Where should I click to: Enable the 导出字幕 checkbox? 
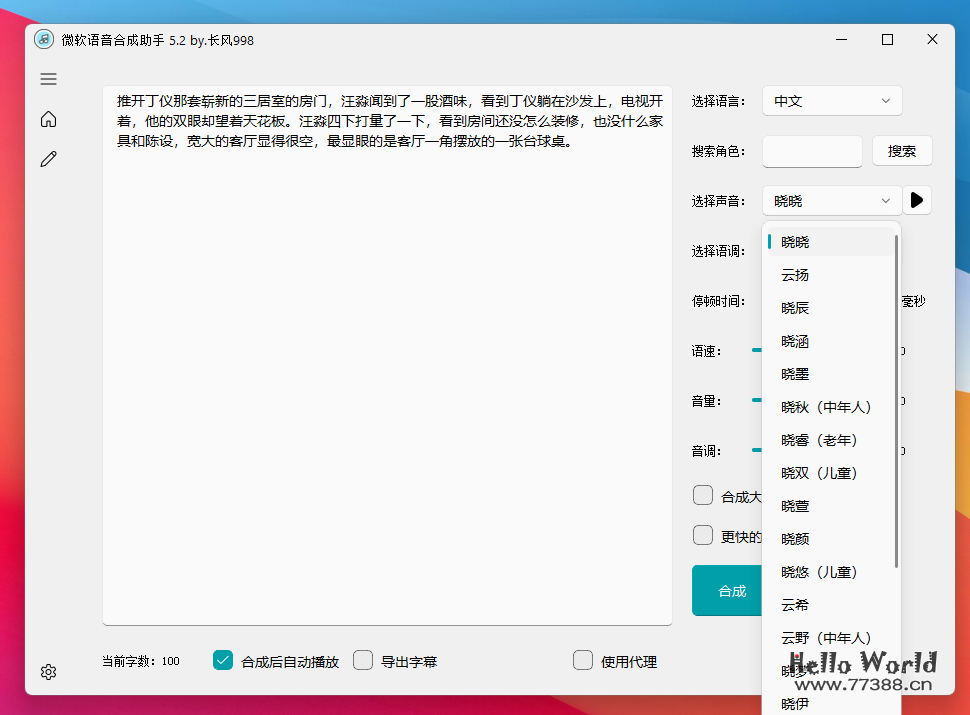coord(363,660)
